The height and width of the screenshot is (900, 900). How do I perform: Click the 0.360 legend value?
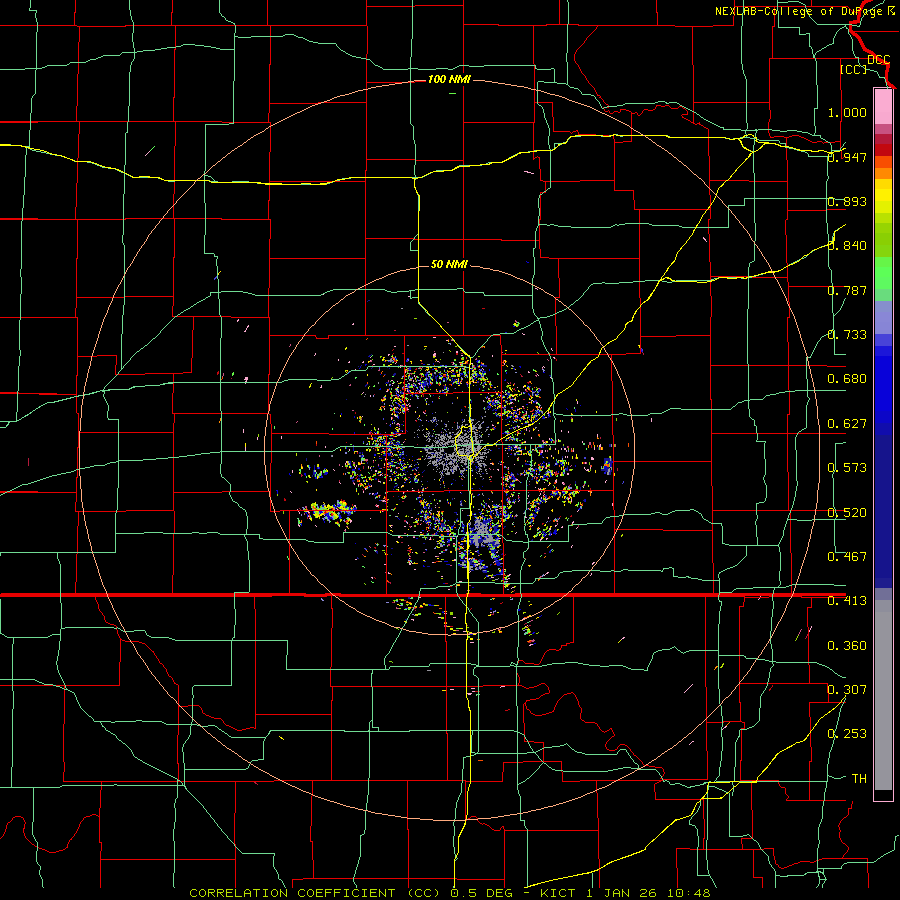[x=847, y=645]
